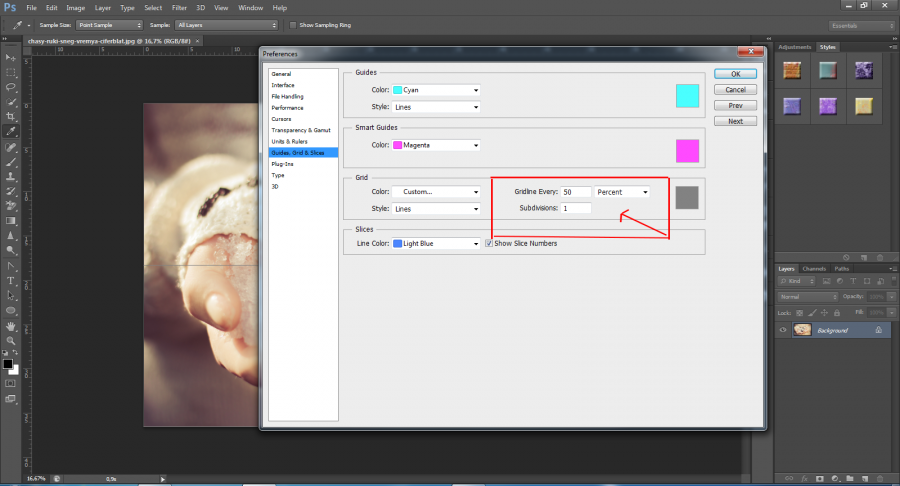Expand the Slices Line Color dropdown

(436, 243)
